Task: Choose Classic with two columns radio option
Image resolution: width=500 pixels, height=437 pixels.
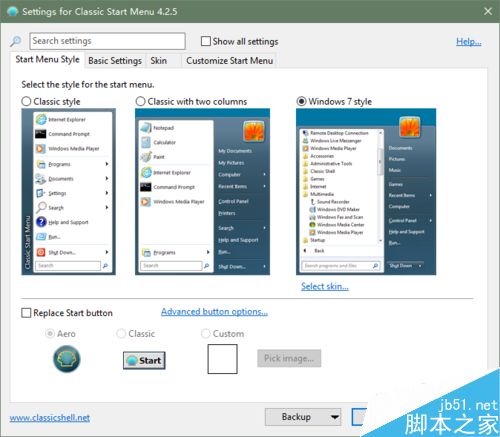Action: coord(141,101)
